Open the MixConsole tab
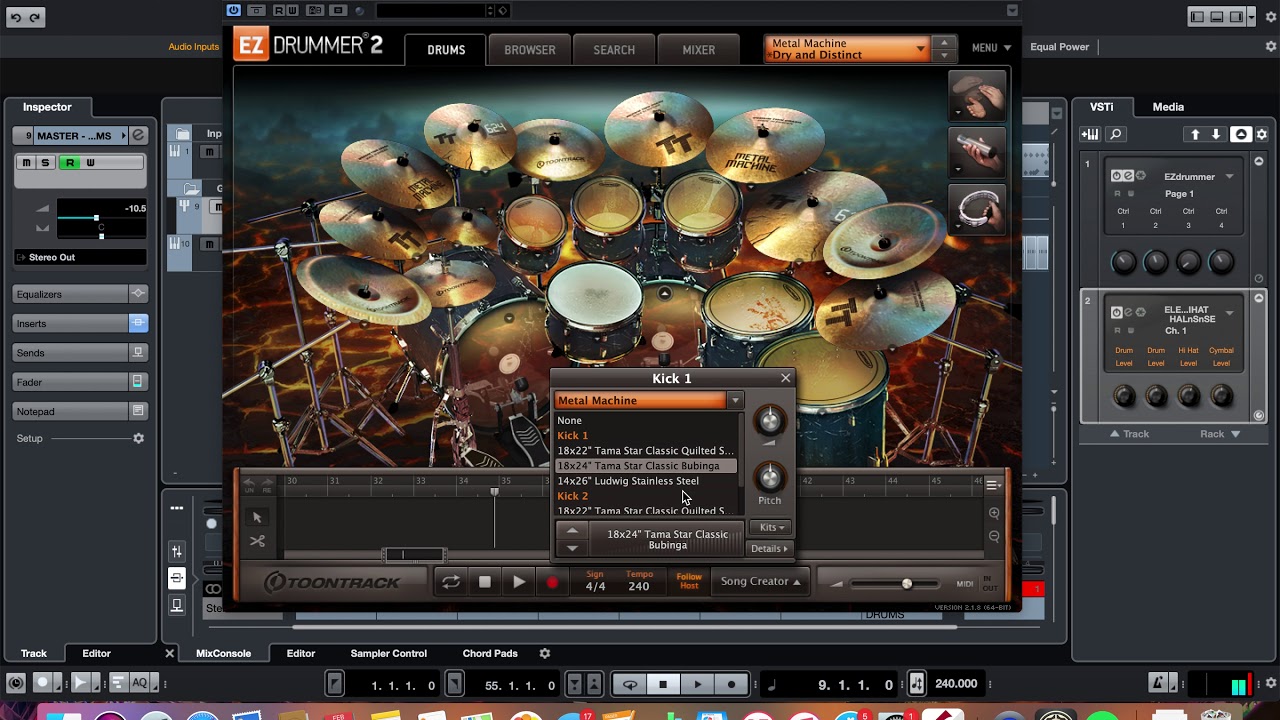Screen dimensions: 1280x720 pos(223,653)
